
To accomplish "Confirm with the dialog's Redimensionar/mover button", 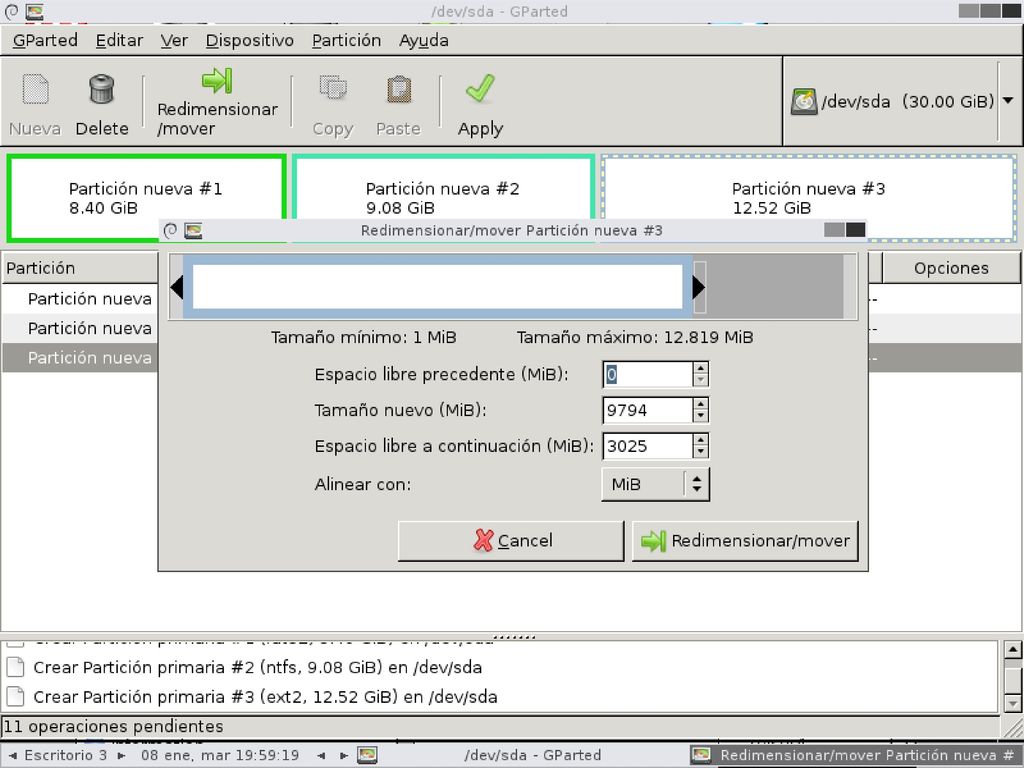I will (745, 541).
